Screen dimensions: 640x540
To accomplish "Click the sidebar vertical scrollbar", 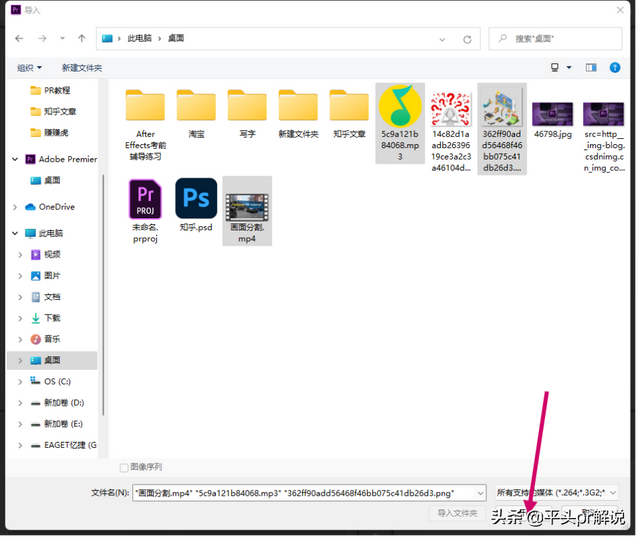I will 103,294.
